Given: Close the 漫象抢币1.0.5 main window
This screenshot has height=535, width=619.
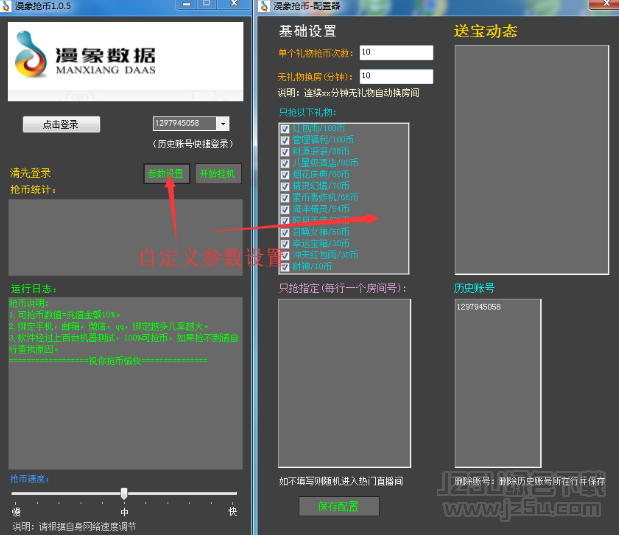Looking at the screenshot, I should click(x=234, y=4).
